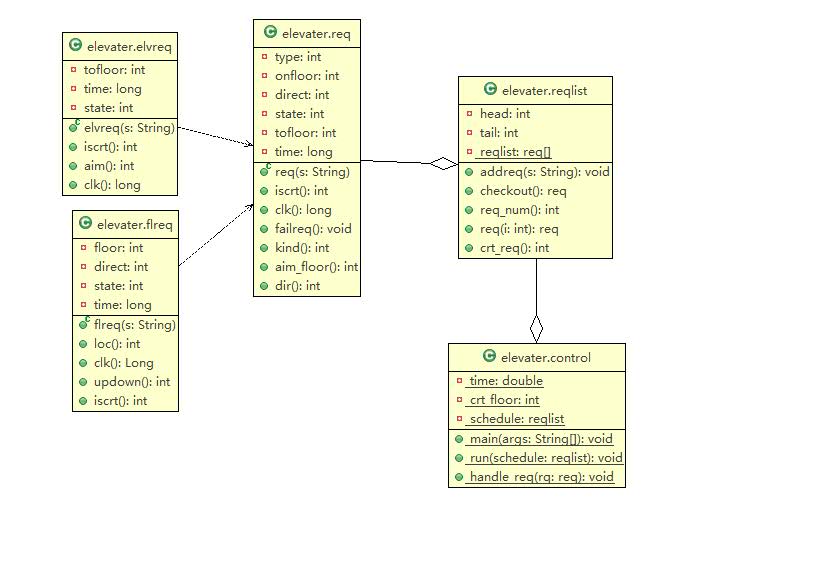Select the elevater.reqlist class title
This screenshot has width=822, height=578.
(544, 91)
